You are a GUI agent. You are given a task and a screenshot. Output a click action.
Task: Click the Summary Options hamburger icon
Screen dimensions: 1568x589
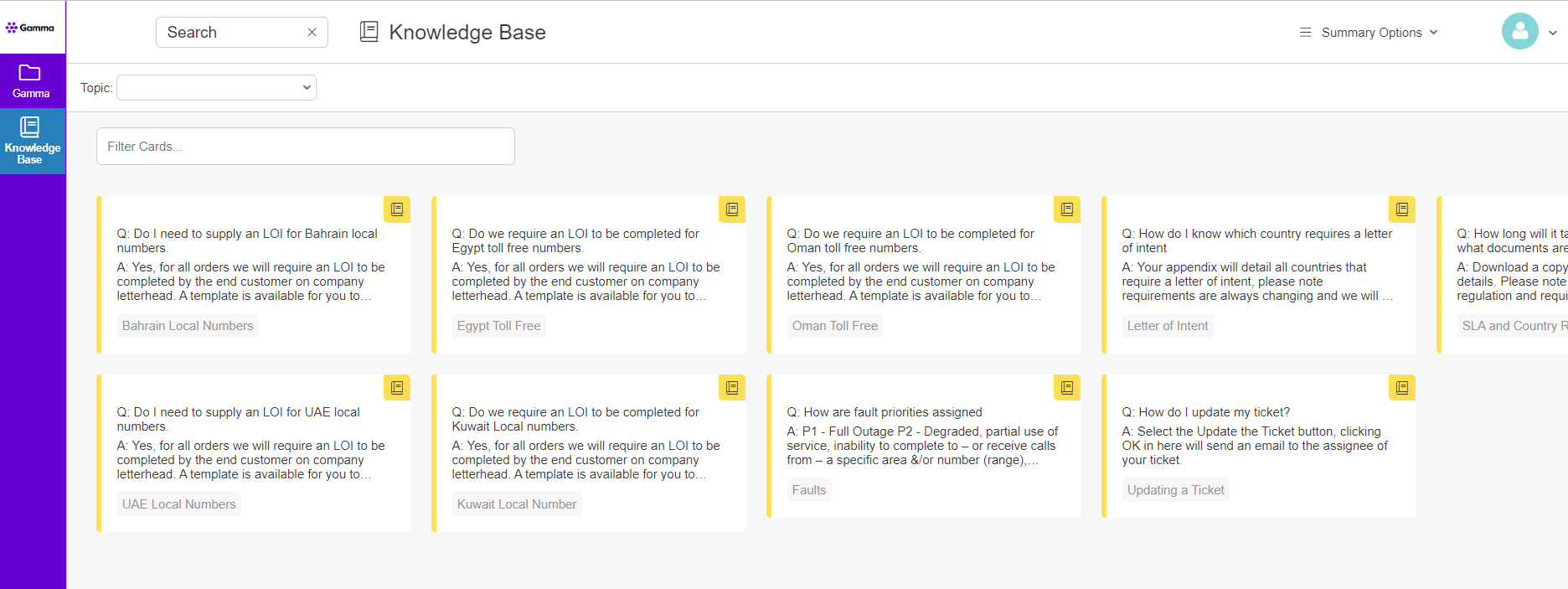tap(1305, 33)
